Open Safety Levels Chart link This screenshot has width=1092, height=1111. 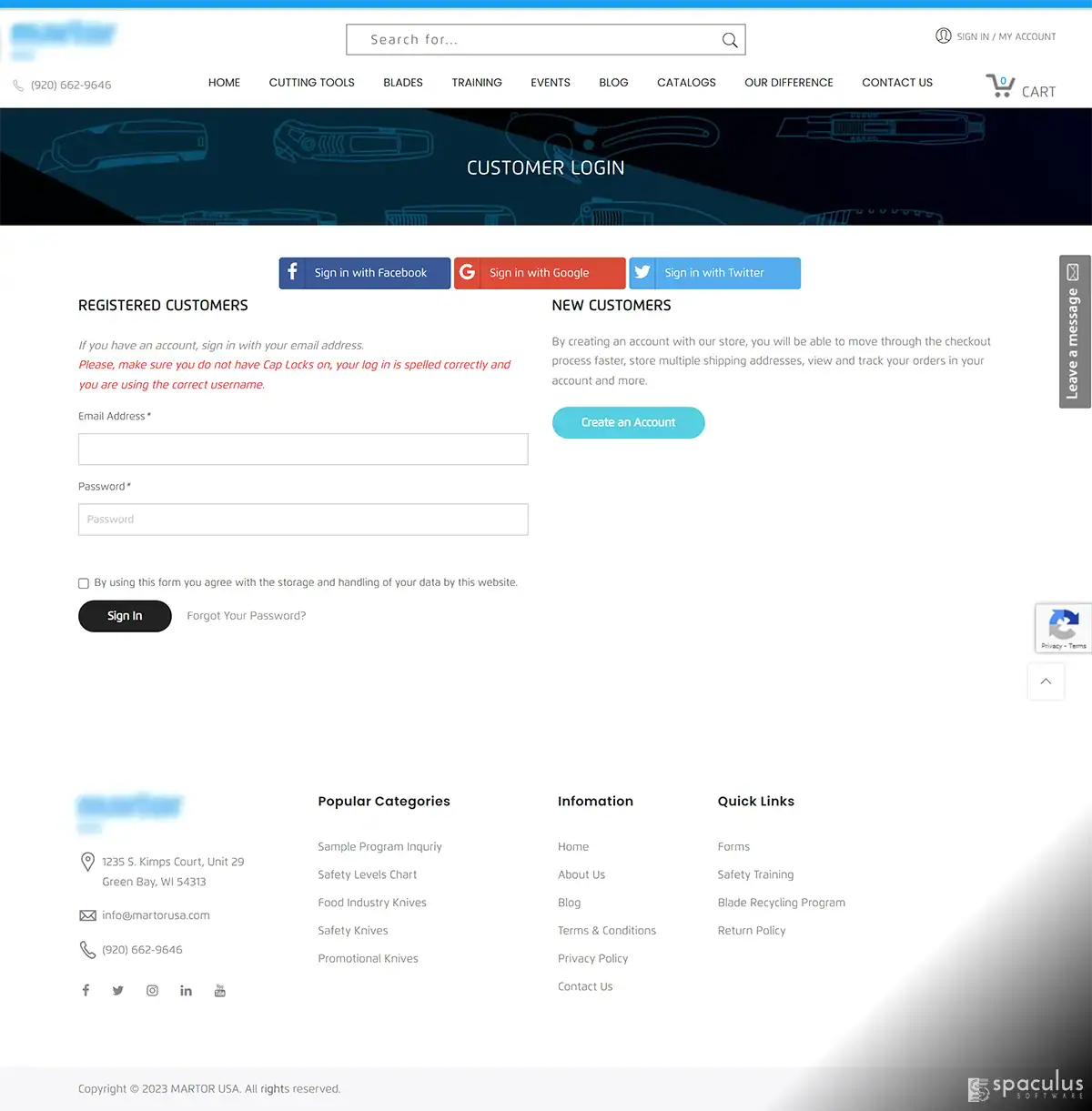368,875
